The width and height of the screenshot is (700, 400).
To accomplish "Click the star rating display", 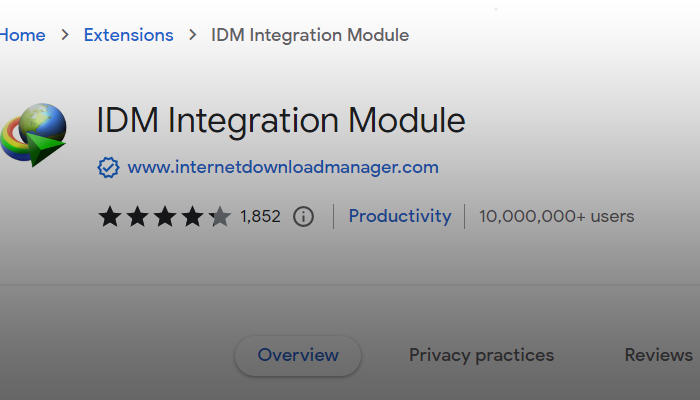I will click(165, 217).
